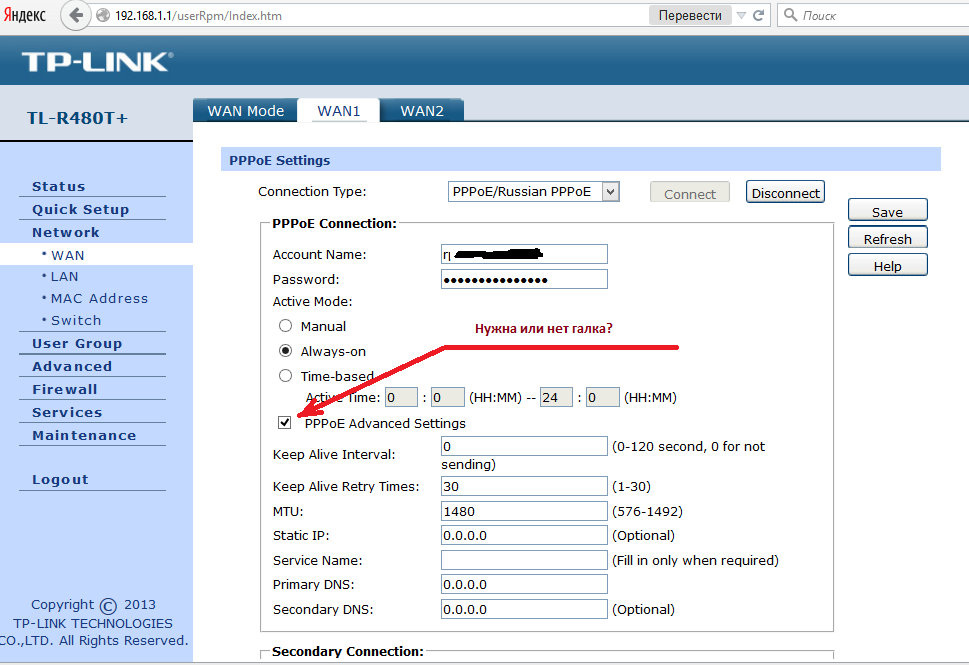Click the Secondary DNS field

click(x=524, y=609)
